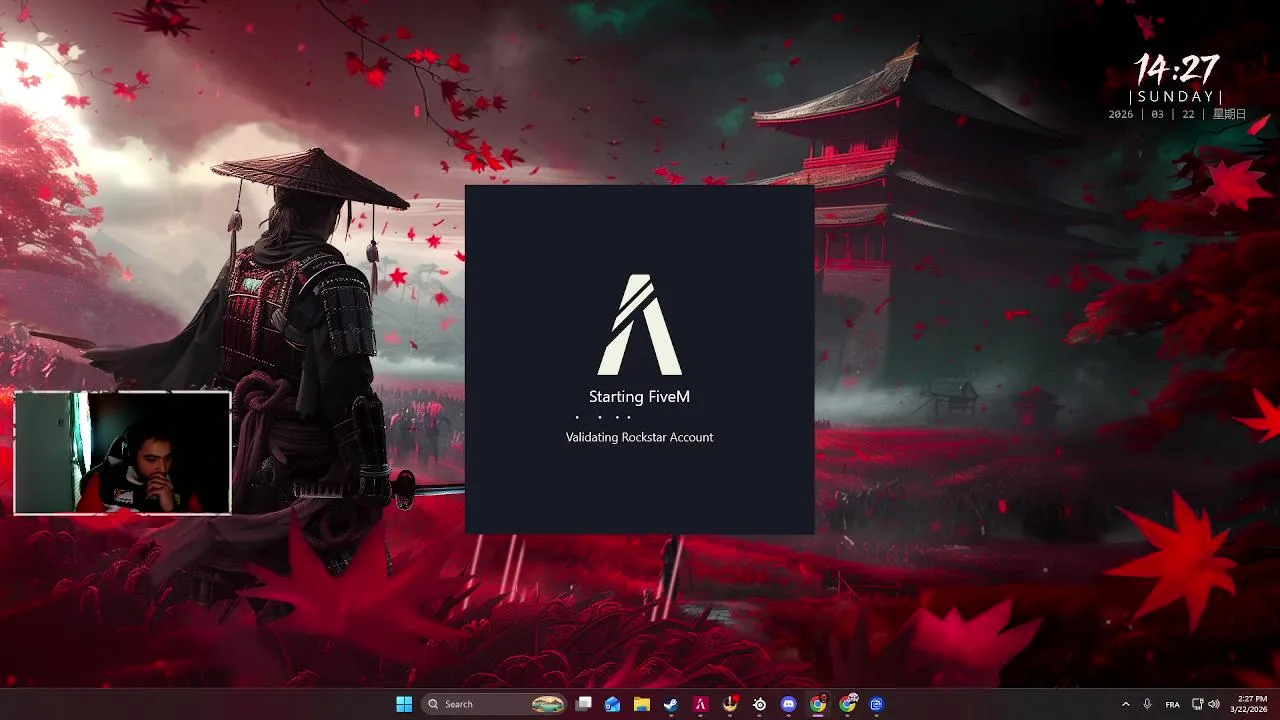Open Steam from the taskbar

pos(671,704)
